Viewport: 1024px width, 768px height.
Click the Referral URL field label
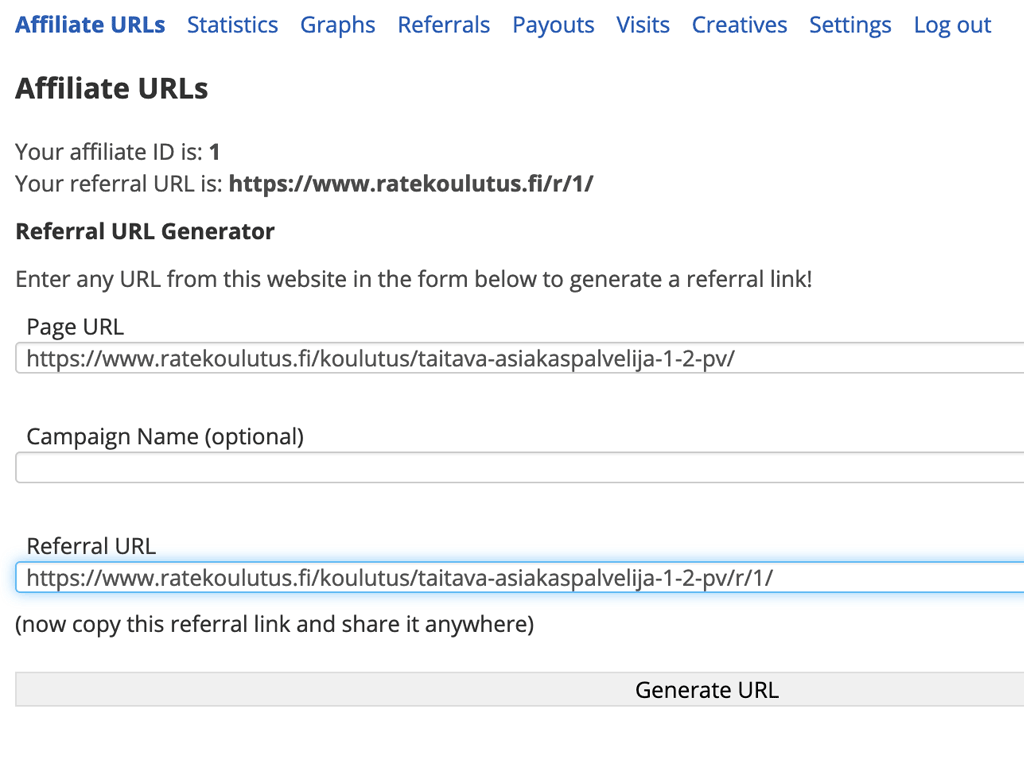pyautogui.click(x=91, y=546)
